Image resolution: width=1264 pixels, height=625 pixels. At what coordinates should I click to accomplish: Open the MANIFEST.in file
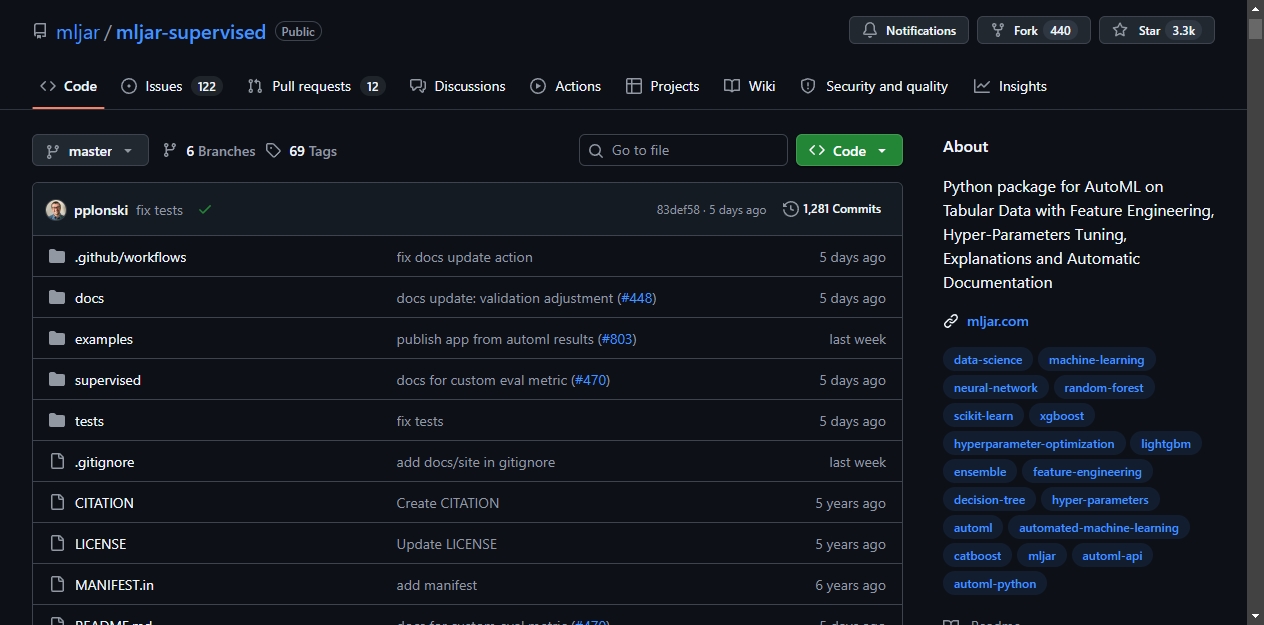click(x=114, y=585)
